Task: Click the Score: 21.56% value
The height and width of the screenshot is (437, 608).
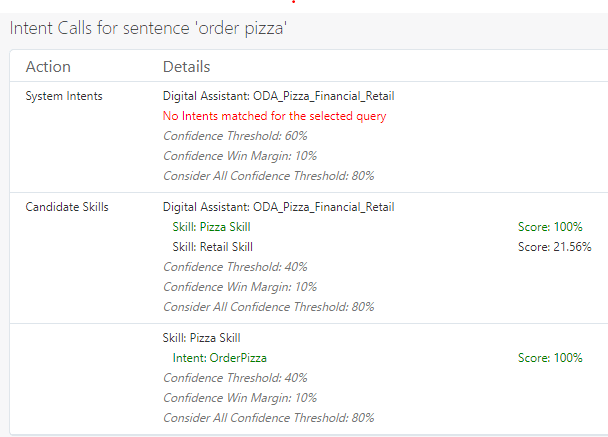Action: click(554, 247)
